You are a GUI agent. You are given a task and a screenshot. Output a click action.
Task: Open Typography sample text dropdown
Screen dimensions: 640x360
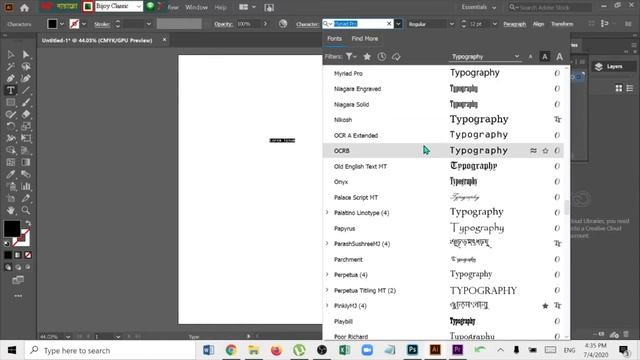(517, 56)
